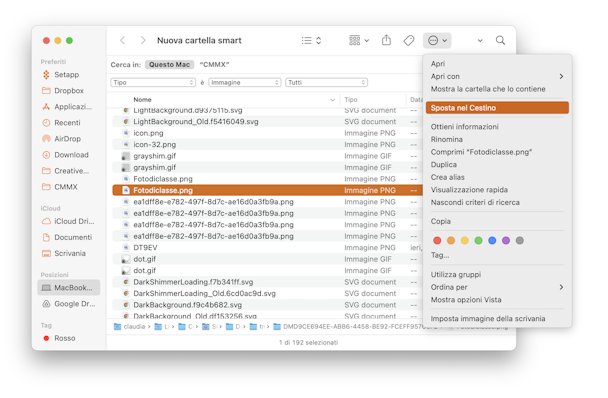Choose Ottieni informazioni
Image resolution: width=608 pixels, height=398 pixels.
(x=465, y=126)
